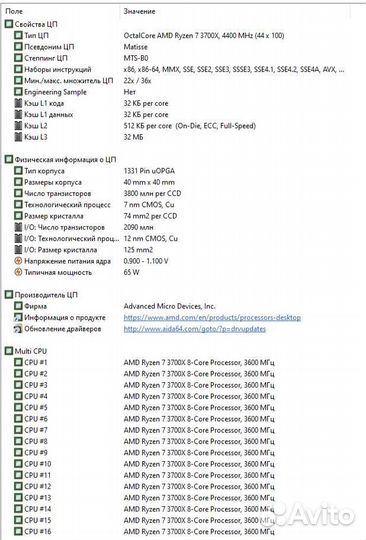Select the Matisse value
The height and width of the screenshot is (540, 366).
[x=136, y=46]
